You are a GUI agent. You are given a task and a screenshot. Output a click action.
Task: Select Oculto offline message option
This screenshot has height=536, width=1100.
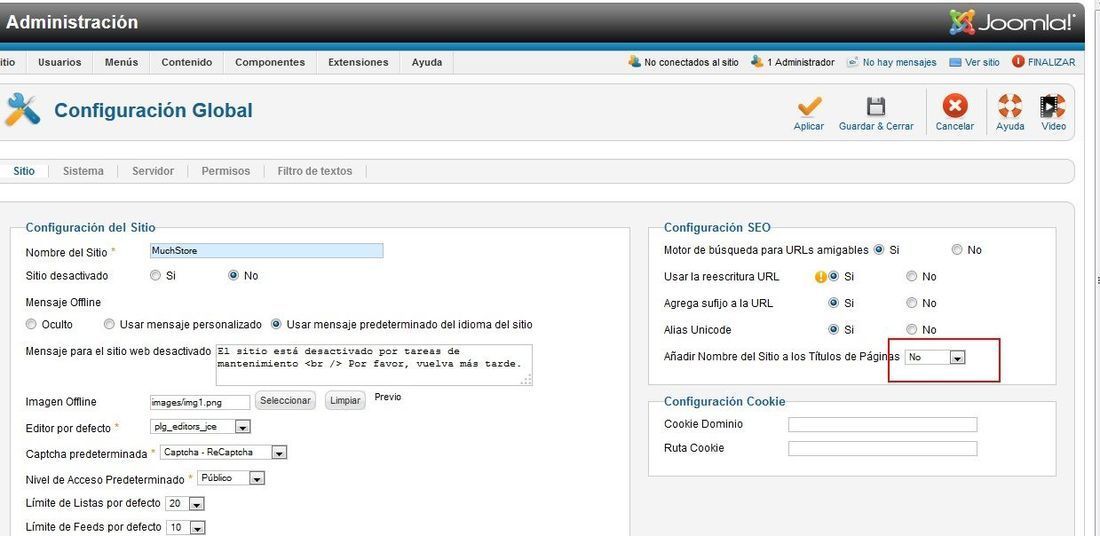pyautogui.click(x=31, y=325)
